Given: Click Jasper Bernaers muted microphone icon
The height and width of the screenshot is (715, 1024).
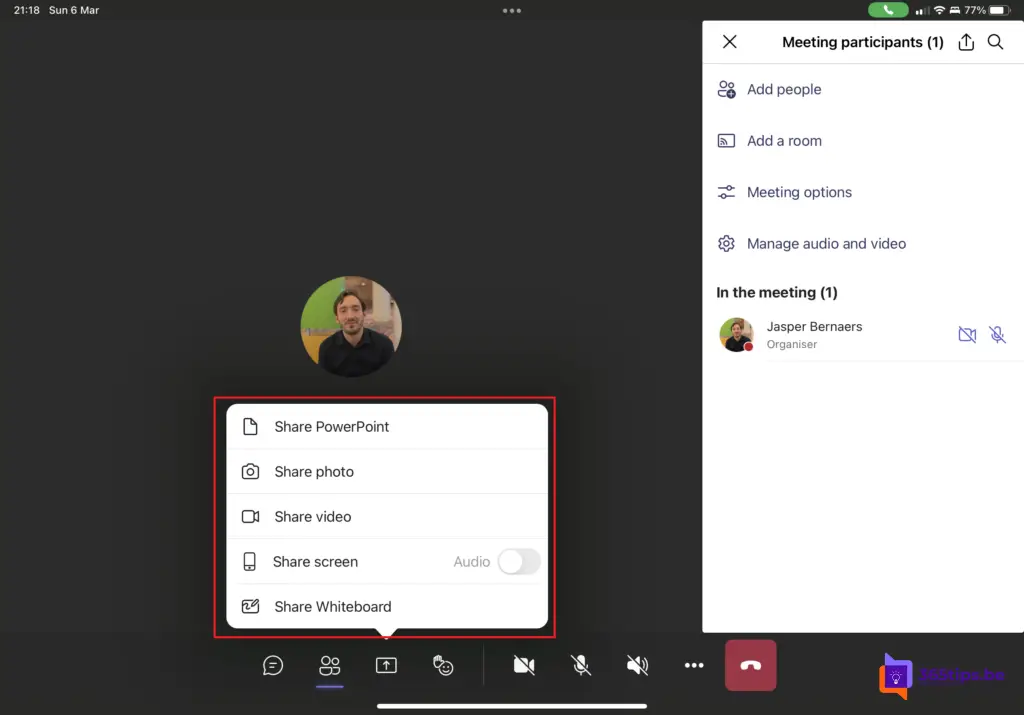Looking at the screenshot, I should [997, 335].
